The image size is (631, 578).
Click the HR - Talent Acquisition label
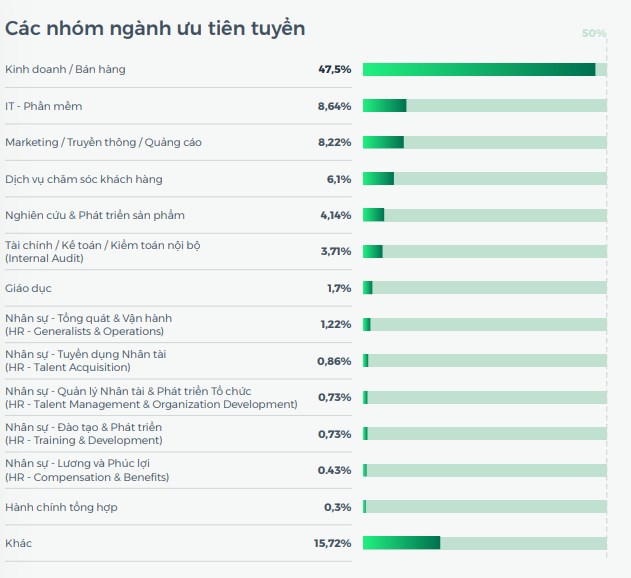(67, 367)
